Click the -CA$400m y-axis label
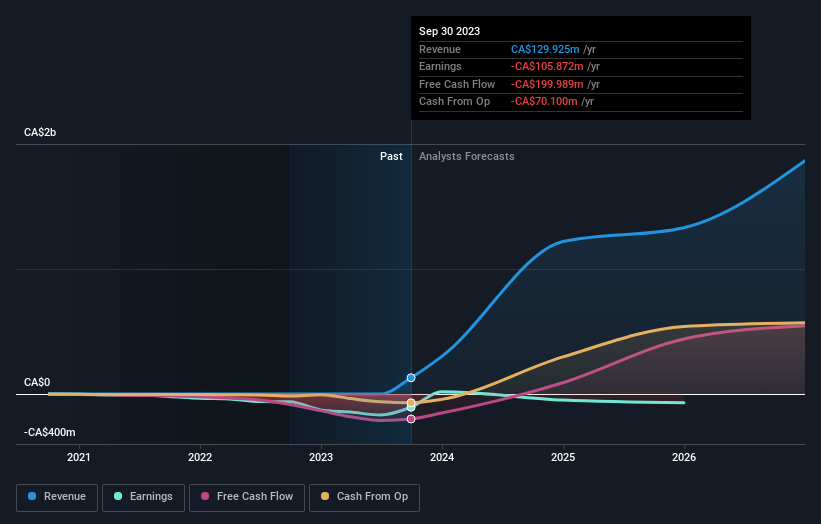The image size is (821, 524). [50, 432]
